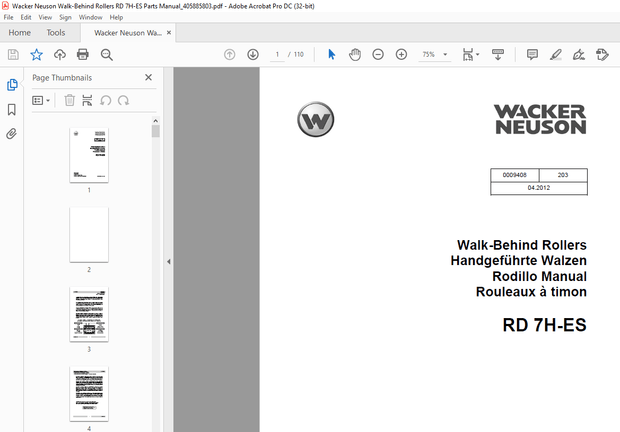Open thumbnail options dropdown
This screenshot has width=620, height=432.
[41, 100]
